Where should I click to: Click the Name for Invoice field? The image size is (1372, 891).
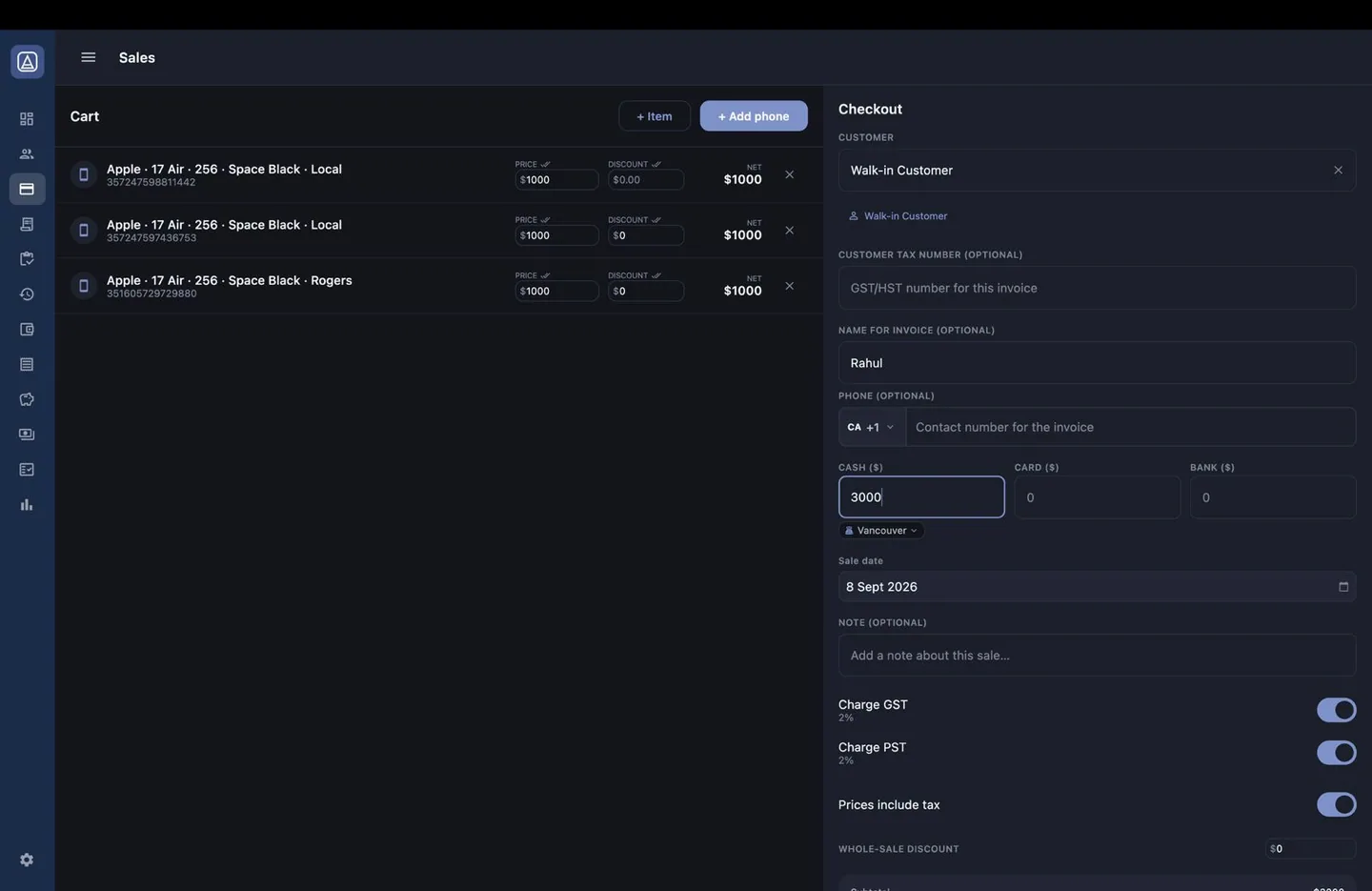coord(1097,363)
